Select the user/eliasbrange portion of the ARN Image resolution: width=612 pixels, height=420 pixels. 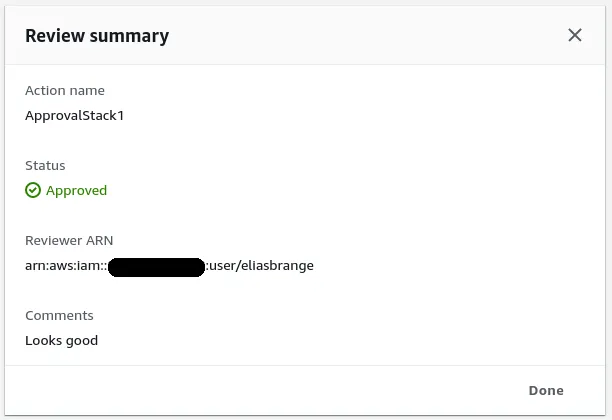(262, 265)
